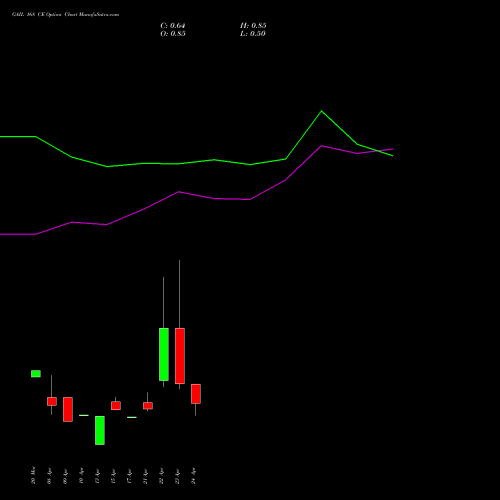Click the '21 Apr' date label on the axis
Viewport: 500px width, 500px height.
click(145, 476)
